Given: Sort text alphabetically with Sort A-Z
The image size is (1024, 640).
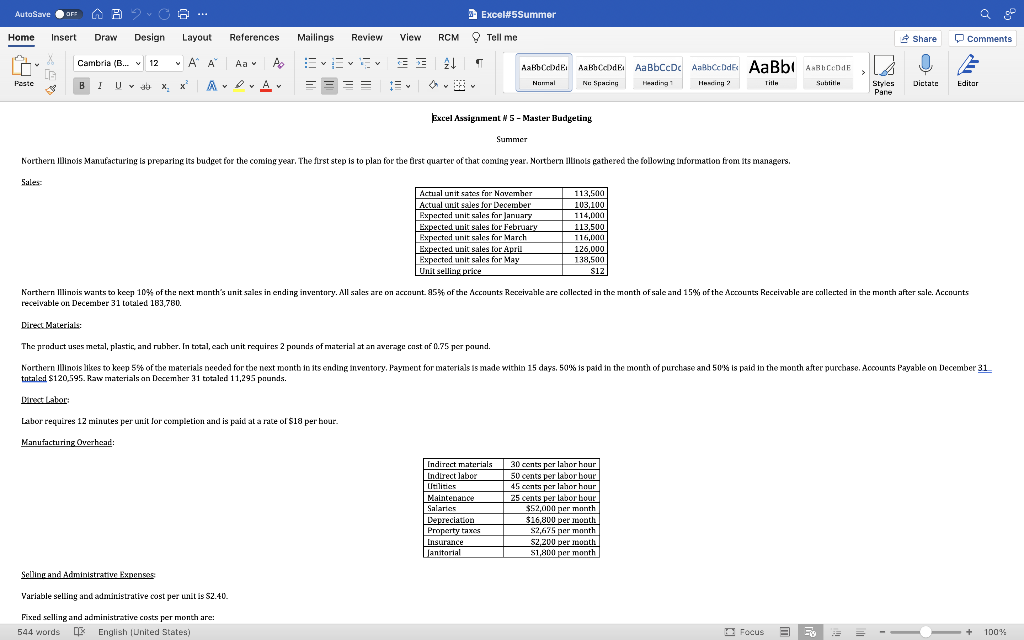Looking at the screenshot, I should (450, 63).
